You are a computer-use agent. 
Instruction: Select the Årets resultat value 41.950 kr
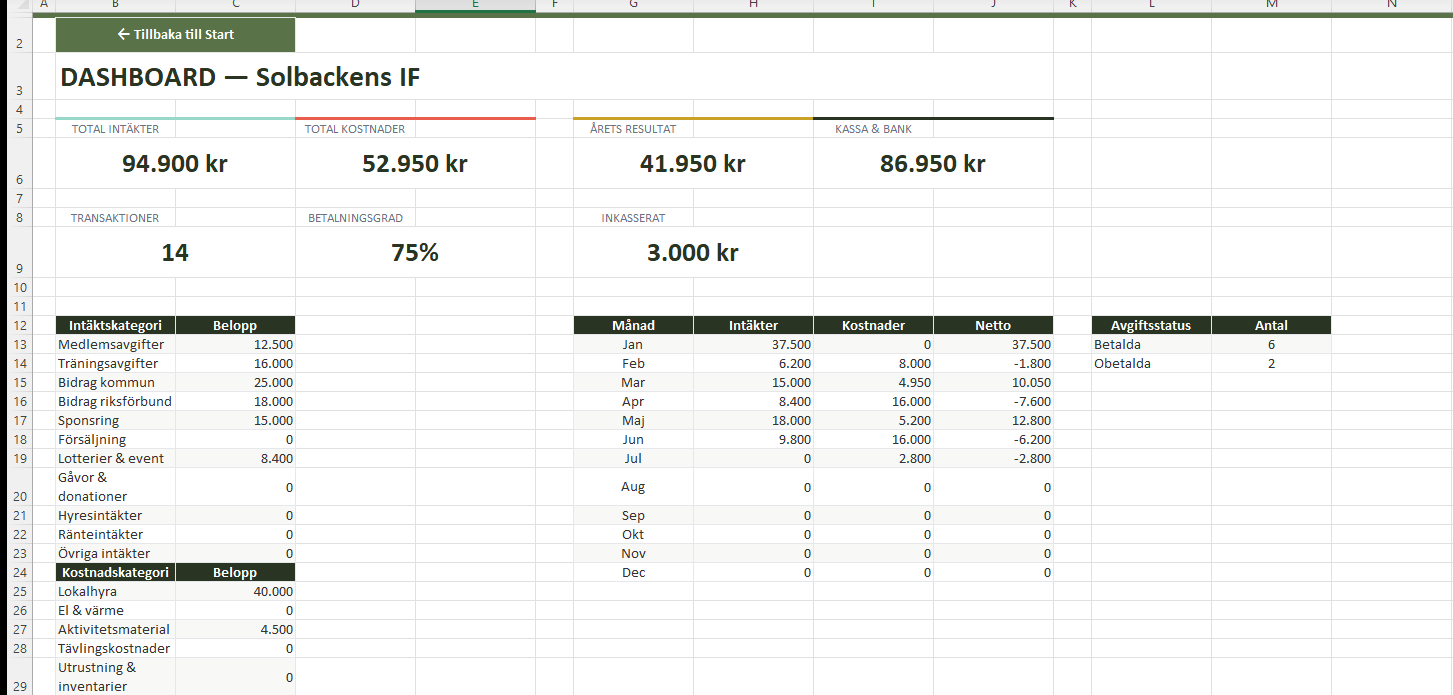pos(692,164)
